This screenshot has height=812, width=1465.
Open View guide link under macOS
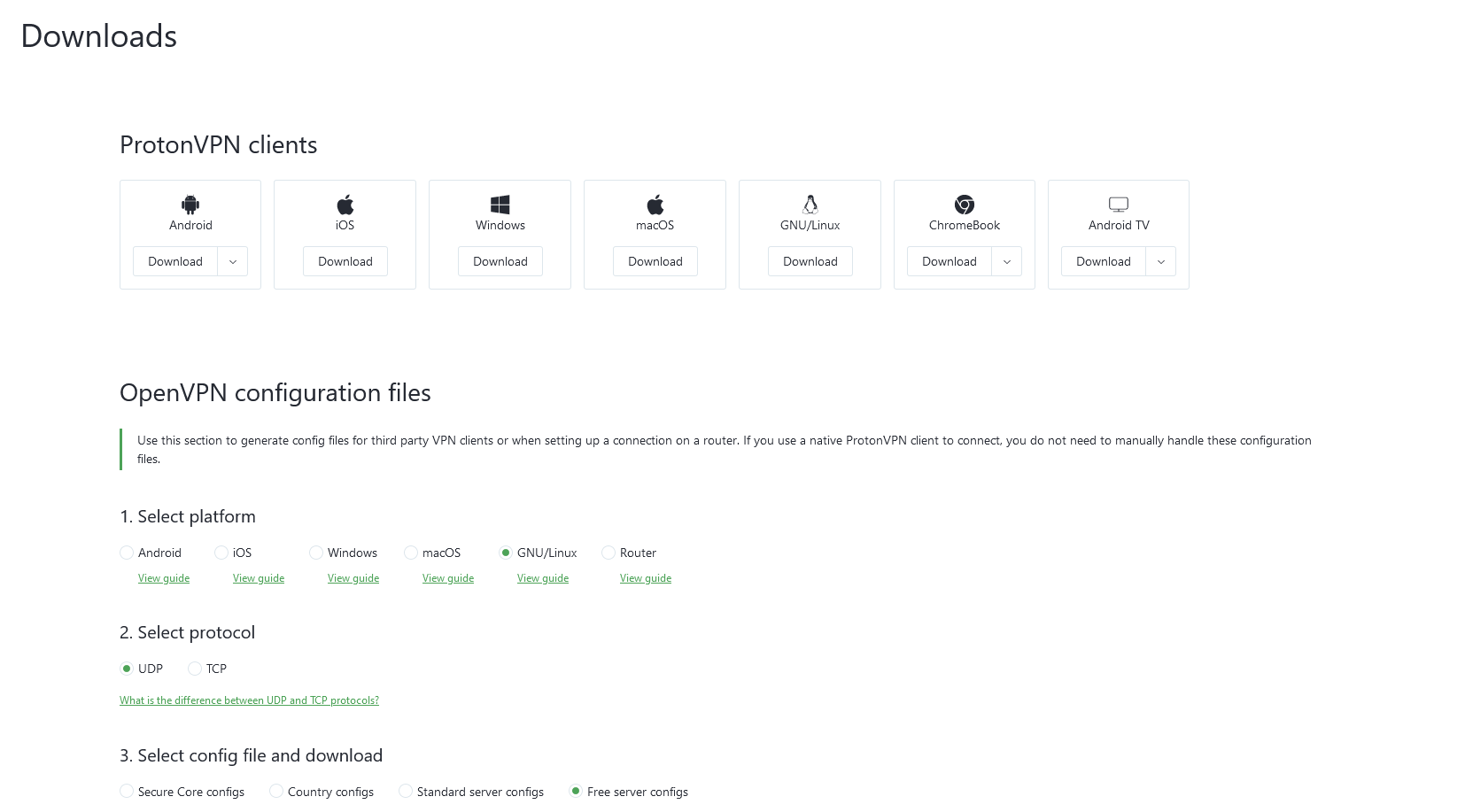(448, 578)
